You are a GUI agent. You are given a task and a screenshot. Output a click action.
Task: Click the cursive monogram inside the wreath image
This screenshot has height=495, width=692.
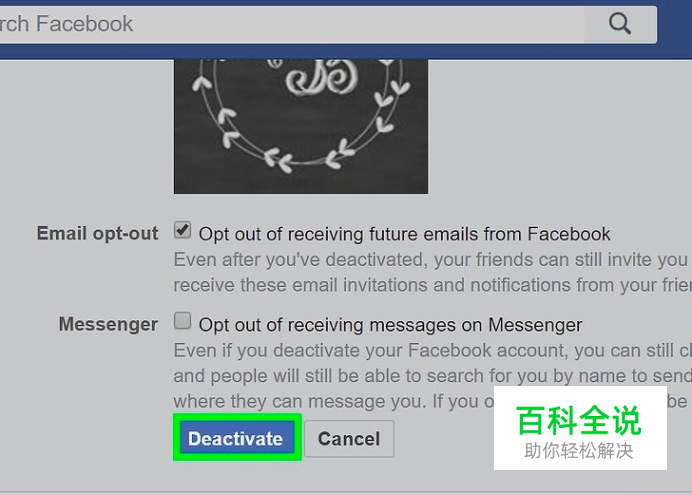pos(321,77)
